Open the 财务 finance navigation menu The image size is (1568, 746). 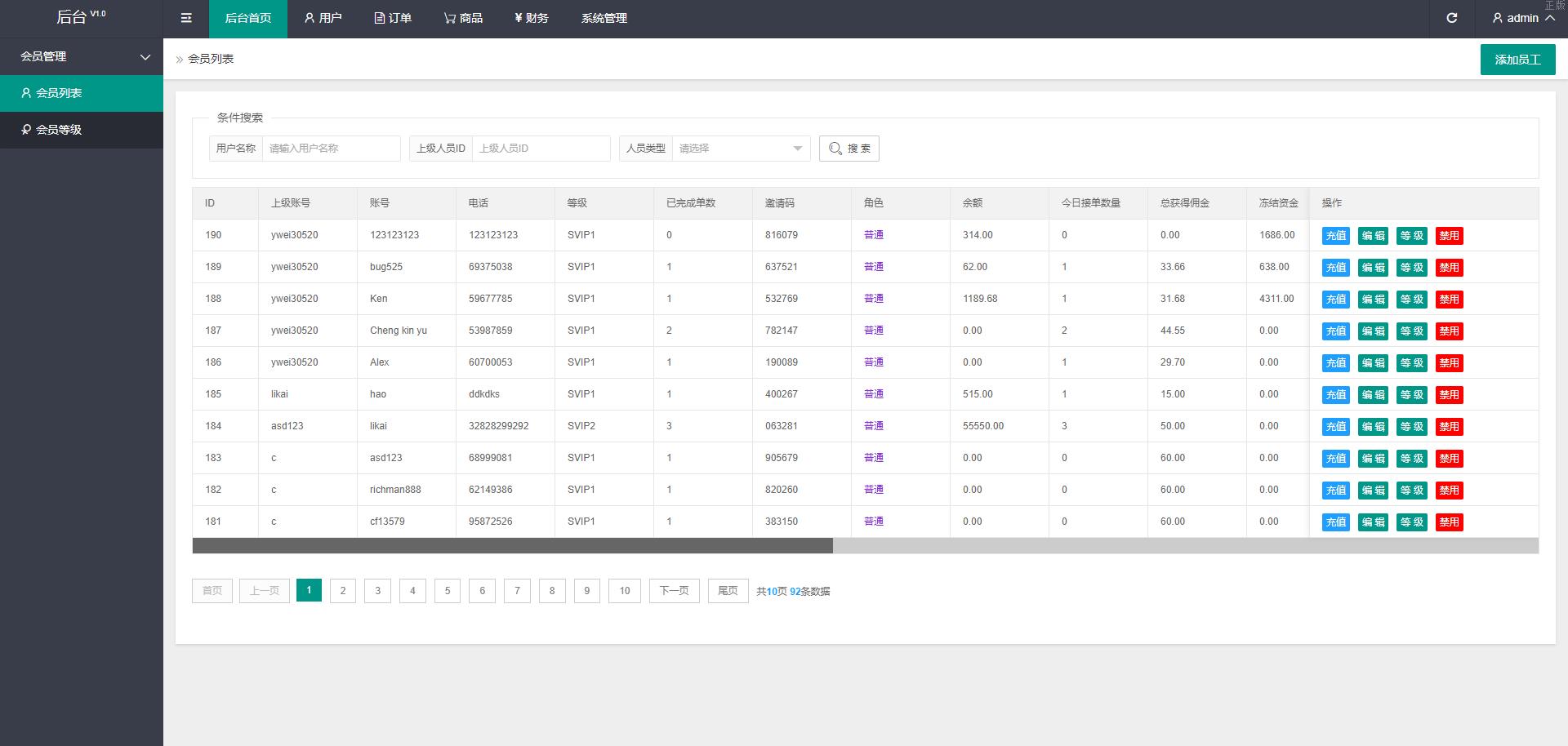pos(532,18)
